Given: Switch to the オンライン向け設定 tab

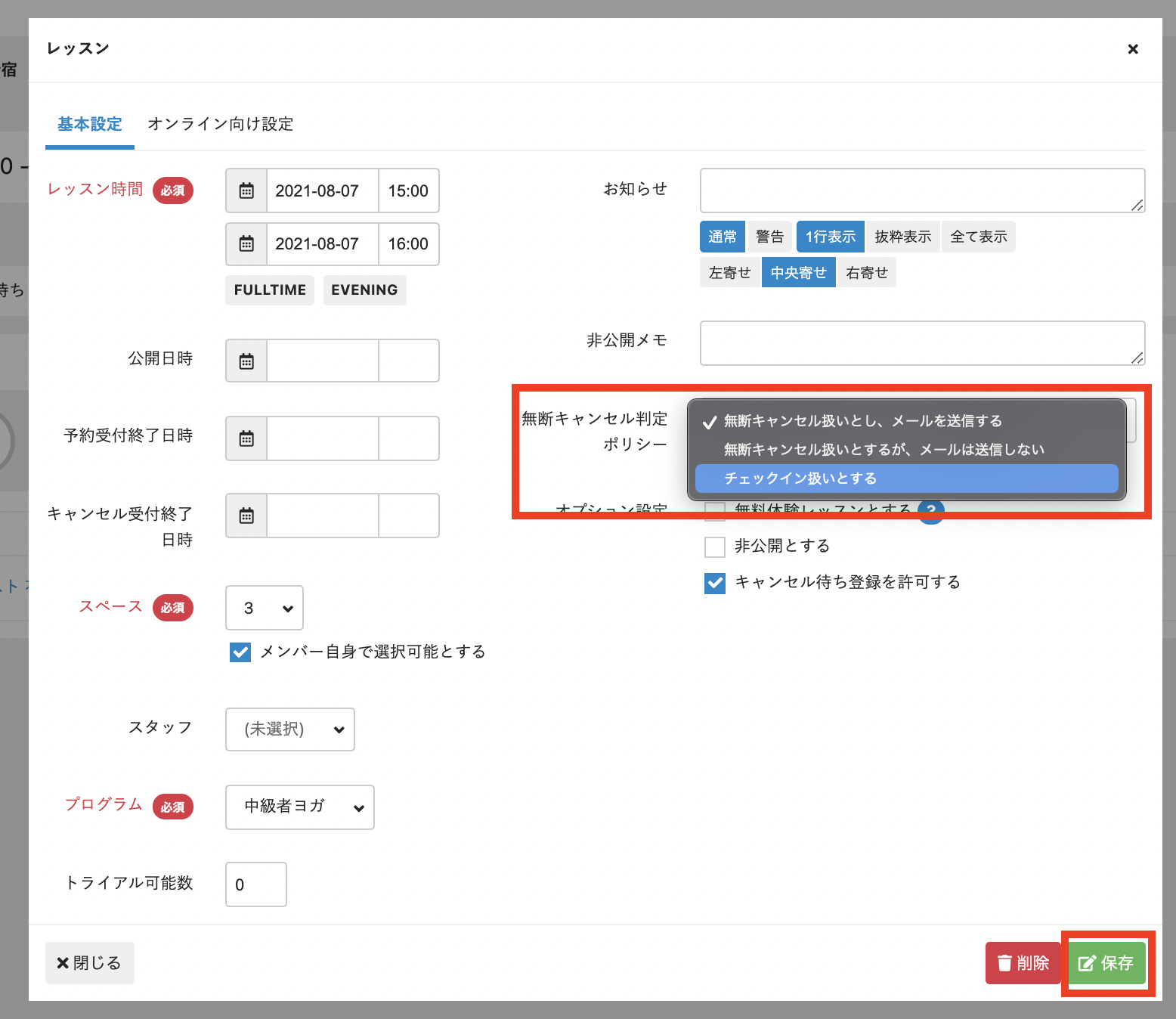Looking at the screenshot, I should tap(220, 124).
